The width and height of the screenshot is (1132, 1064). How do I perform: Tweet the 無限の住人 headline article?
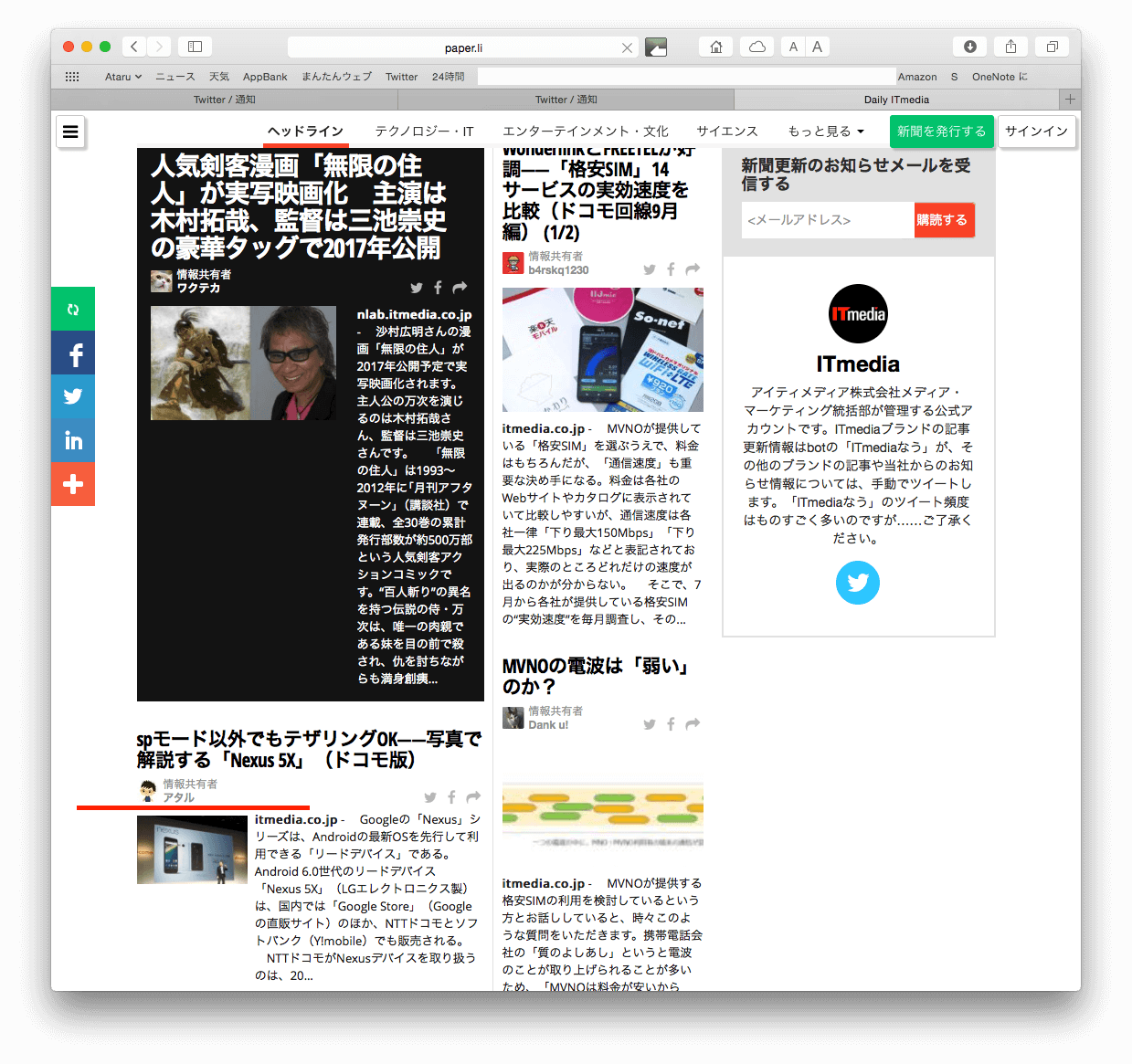point(417,288)
